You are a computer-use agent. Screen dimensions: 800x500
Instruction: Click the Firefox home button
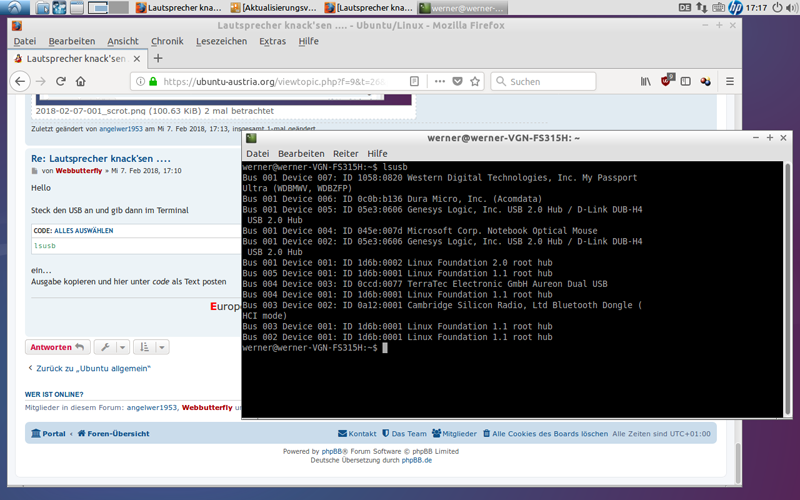point(81,82)
